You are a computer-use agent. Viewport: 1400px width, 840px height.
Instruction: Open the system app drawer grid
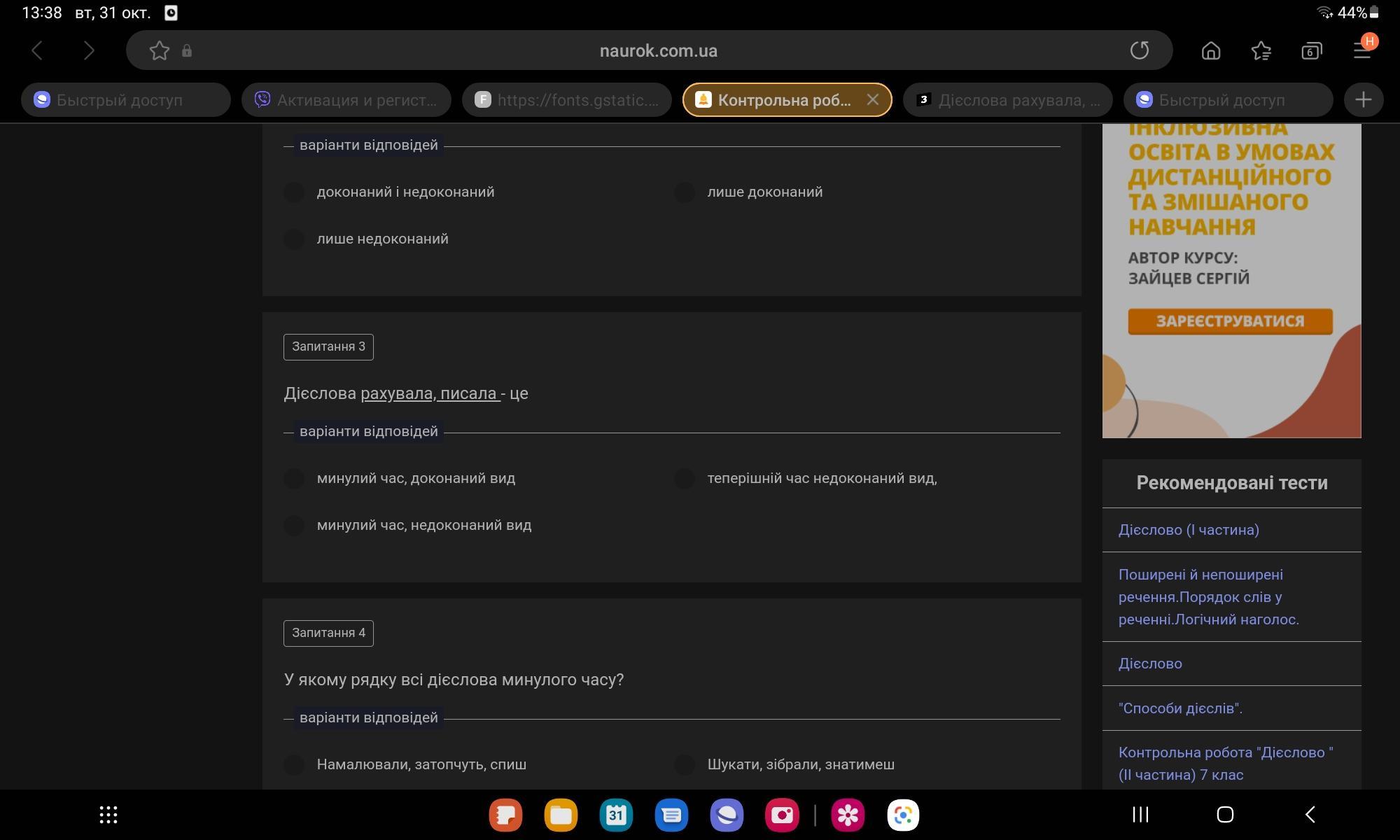click(108, 815)
